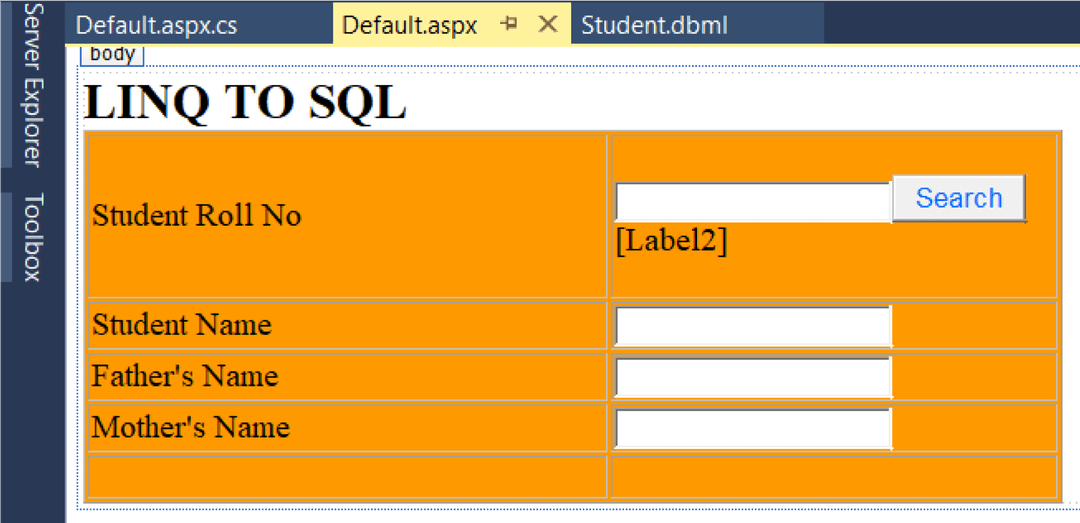The image size is (1080, 523).
Task: Select the body tag indicator
Action: tap(112, 54)
